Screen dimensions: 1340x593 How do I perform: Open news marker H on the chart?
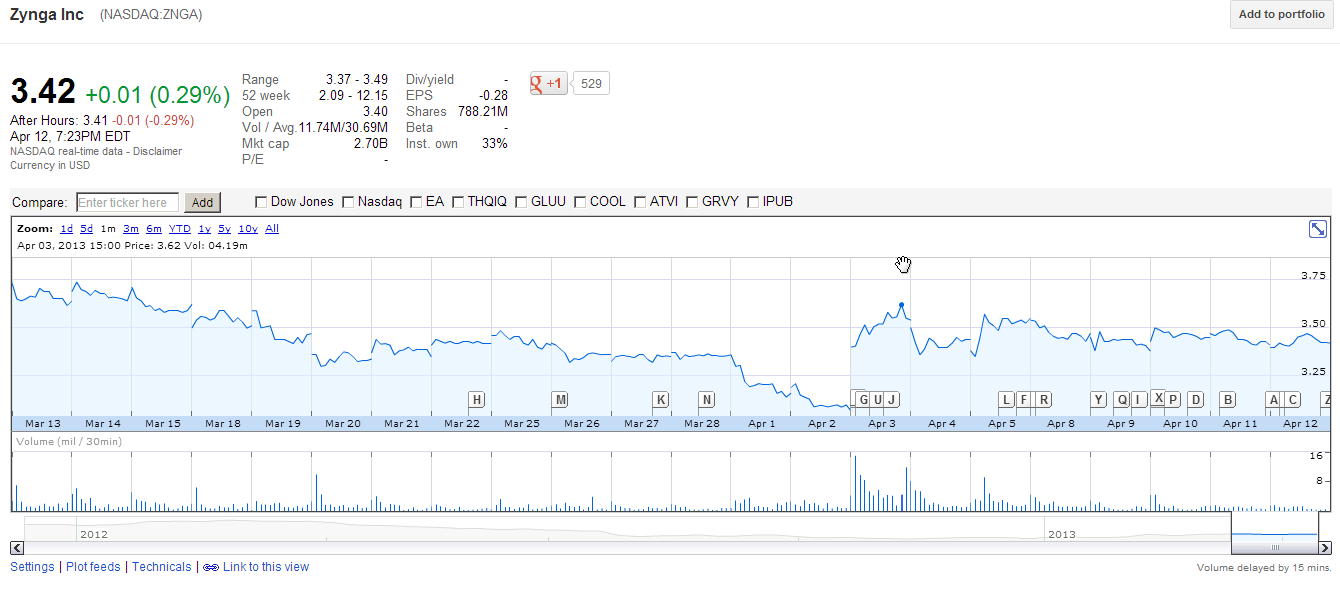pos(477,400)
